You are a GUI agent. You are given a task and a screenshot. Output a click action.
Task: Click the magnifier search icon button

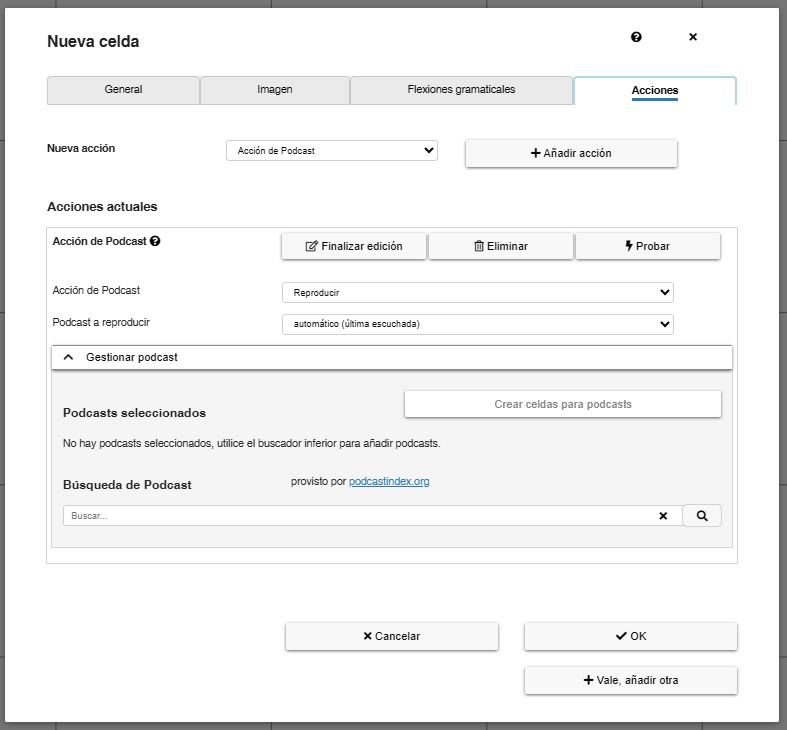click(702, 516)
